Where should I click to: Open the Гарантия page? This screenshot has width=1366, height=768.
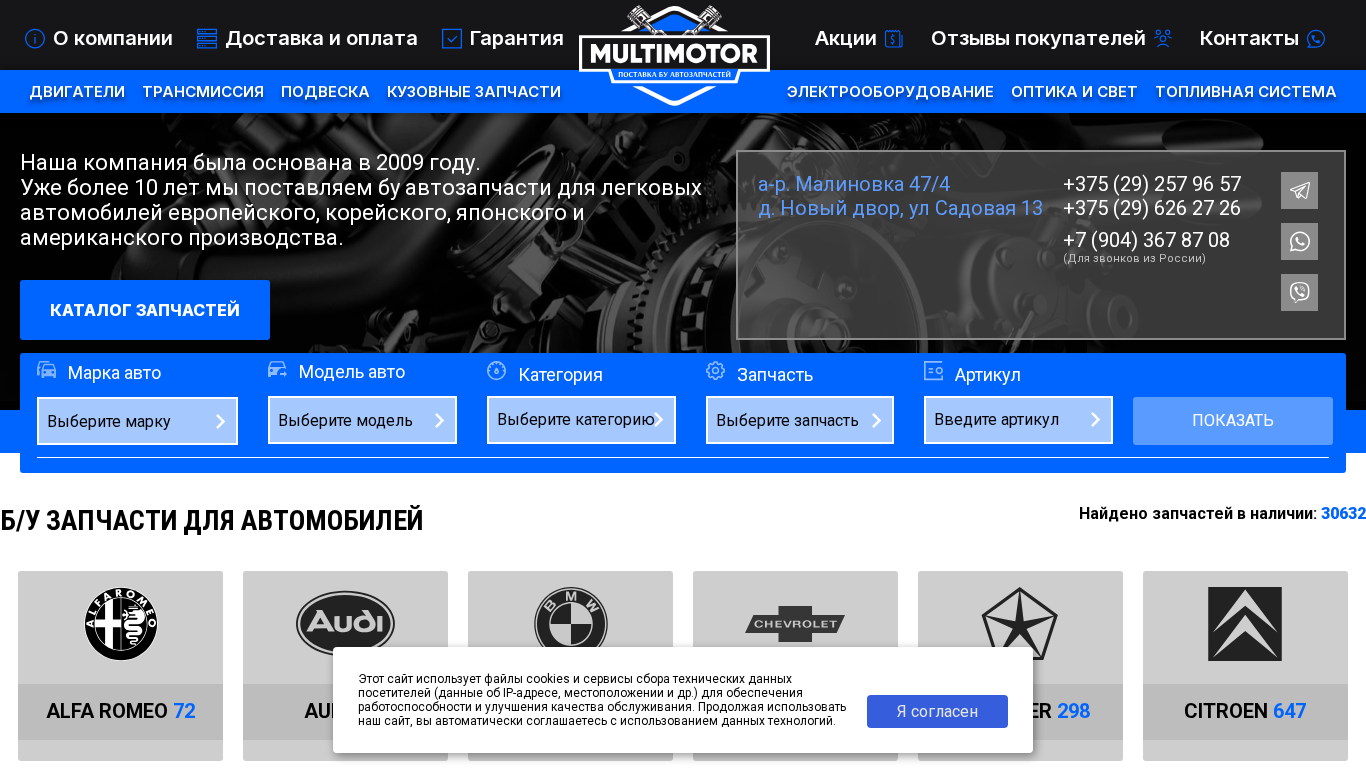(516, 39)
